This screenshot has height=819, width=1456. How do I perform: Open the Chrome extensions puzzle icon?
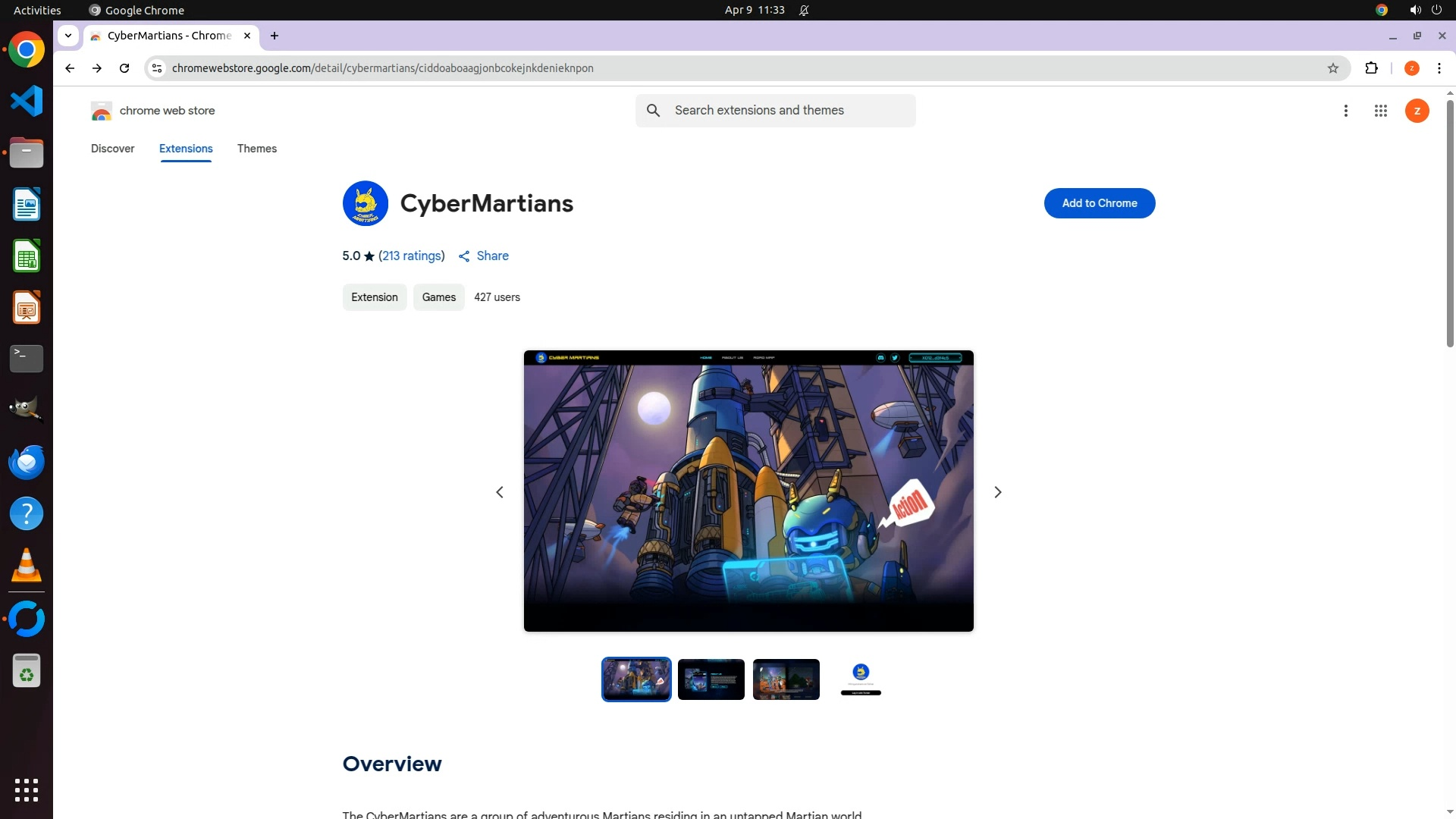tap(1371, 68)
